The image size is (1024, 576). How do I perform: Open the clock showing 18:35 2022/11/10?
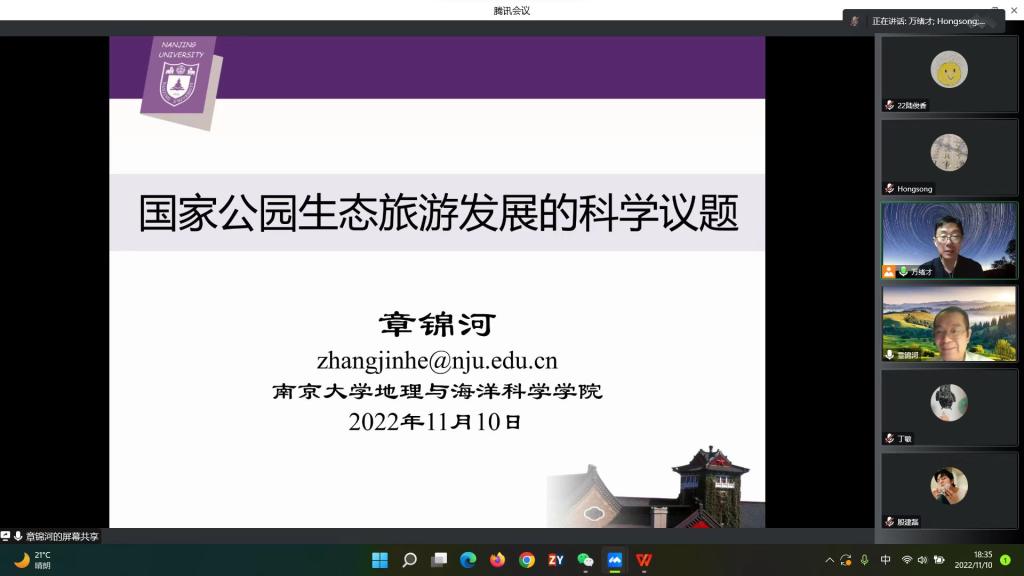974,560
